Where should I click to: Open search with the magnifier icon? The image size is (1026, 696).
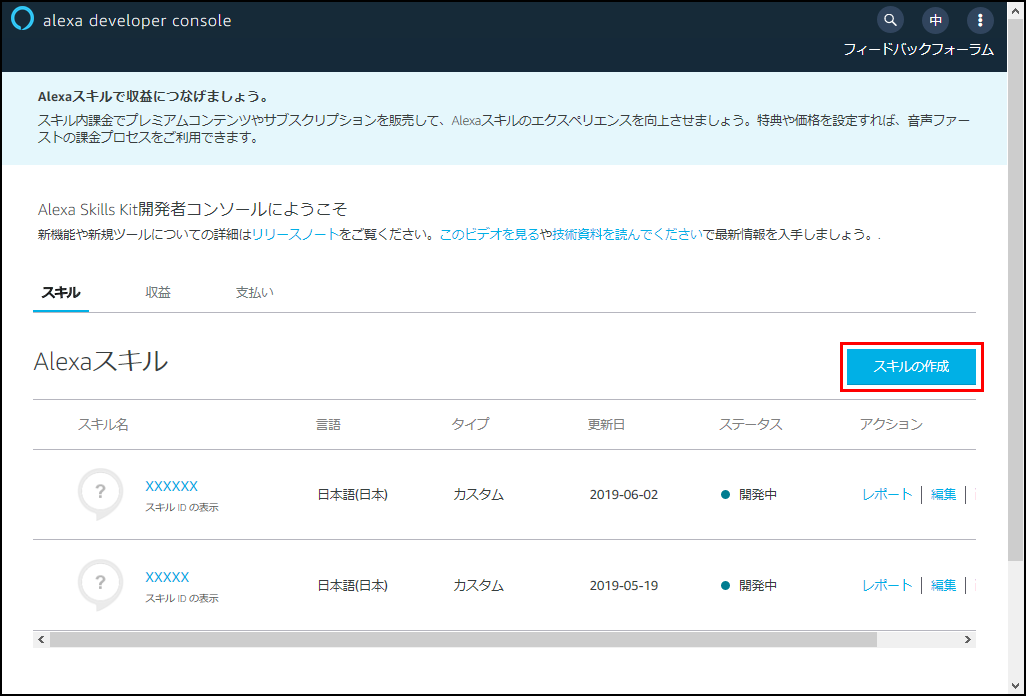(889, 19)
